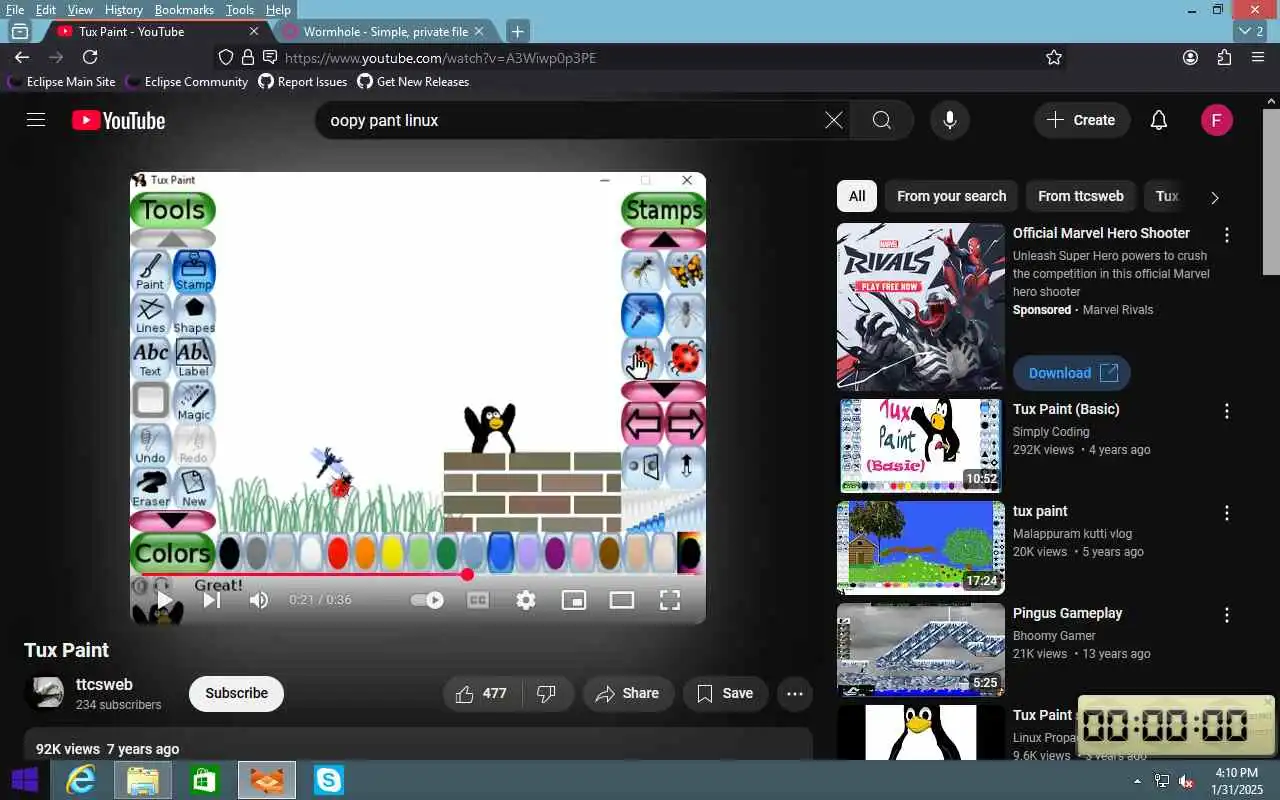
Task: Open the YouTube hamburger guide menu
Action: click(x=36, y=120)
